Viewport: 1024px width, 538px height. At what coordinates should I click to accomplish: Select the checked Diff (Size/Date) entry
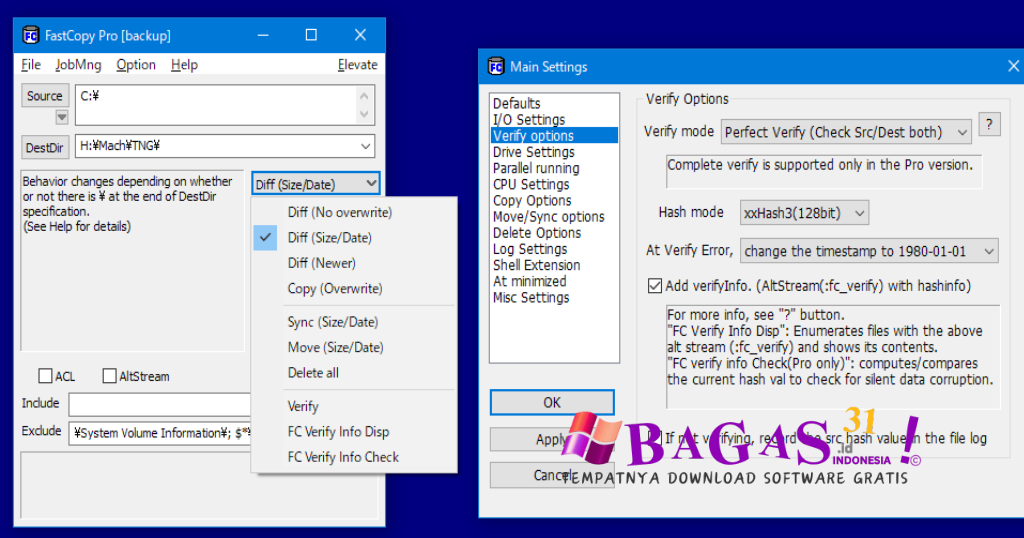330,238
